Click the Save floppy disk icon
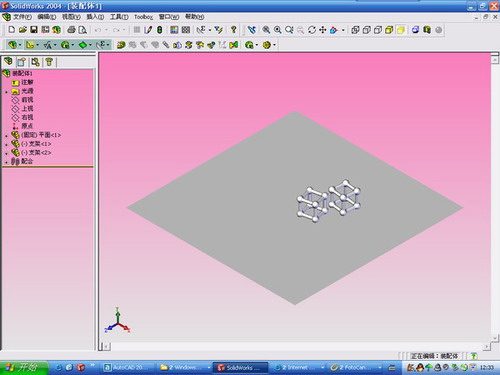The width and height of the screenshot is (500, 375). tap(34, 30)
